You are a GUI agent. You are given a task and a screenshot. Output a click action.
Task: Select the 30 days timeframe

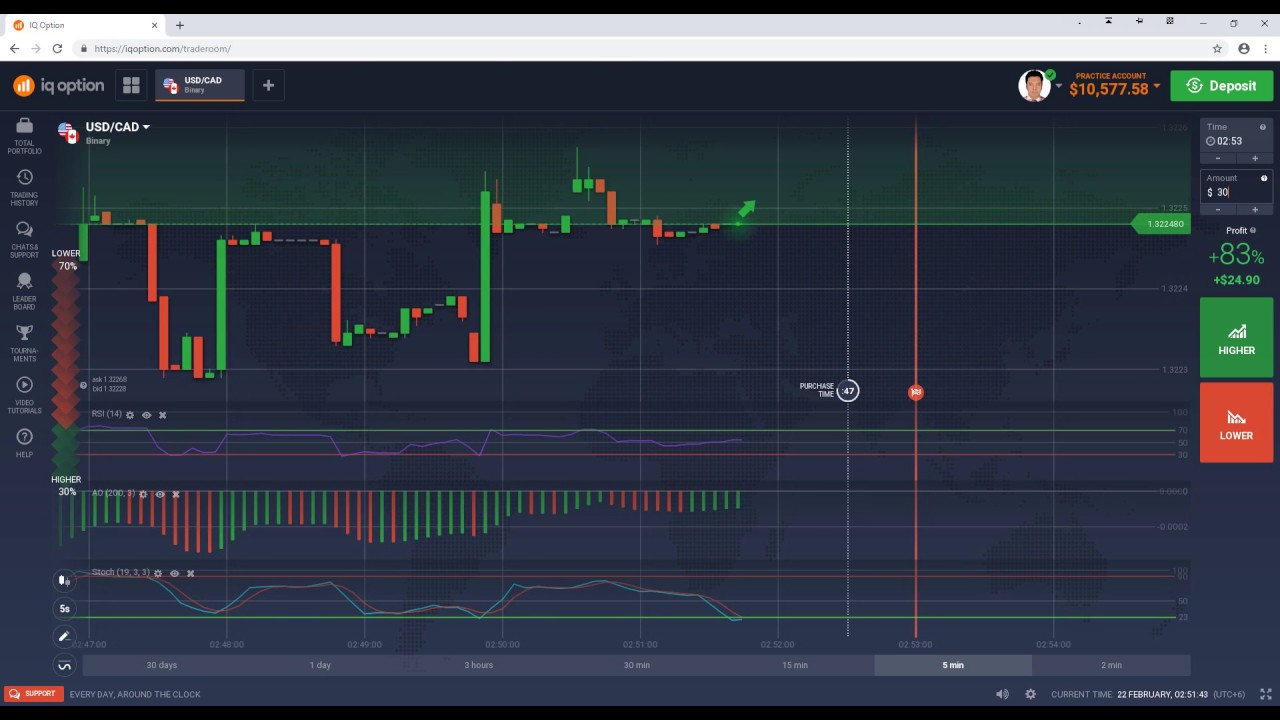click(x=161, y=665)
